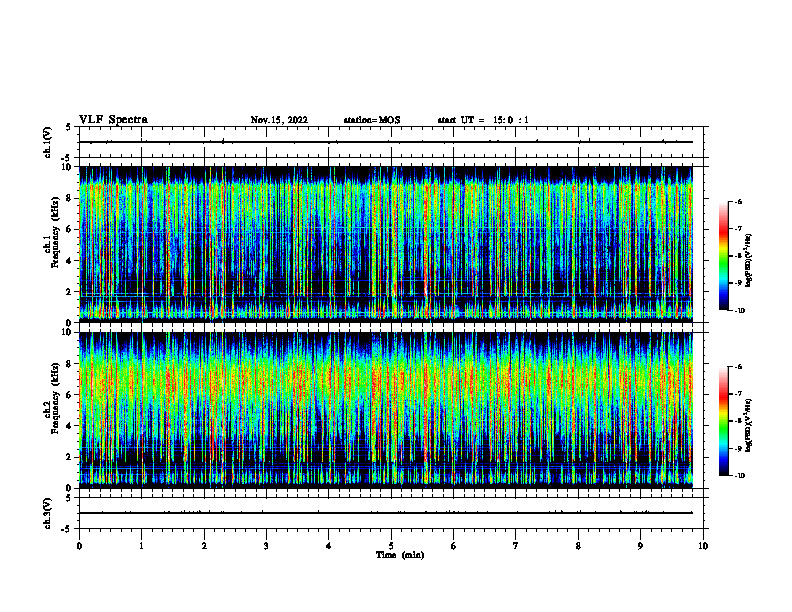The image size is (792, 612).
Task: Select the 'Nov.15, 2022' date text
Action: (x=279, y=120)
